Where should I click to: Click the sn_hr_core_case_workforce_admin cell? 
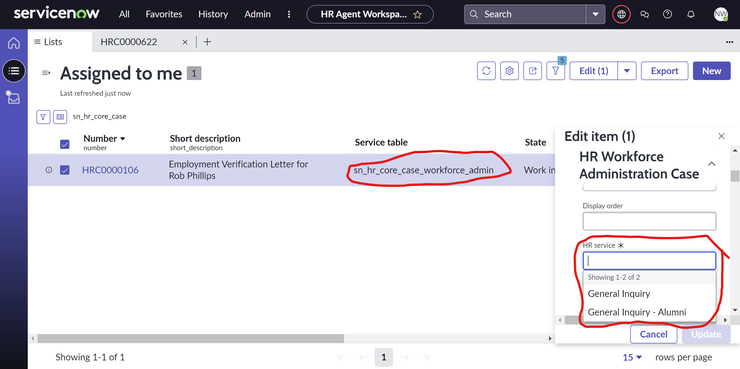pos(424,170)
